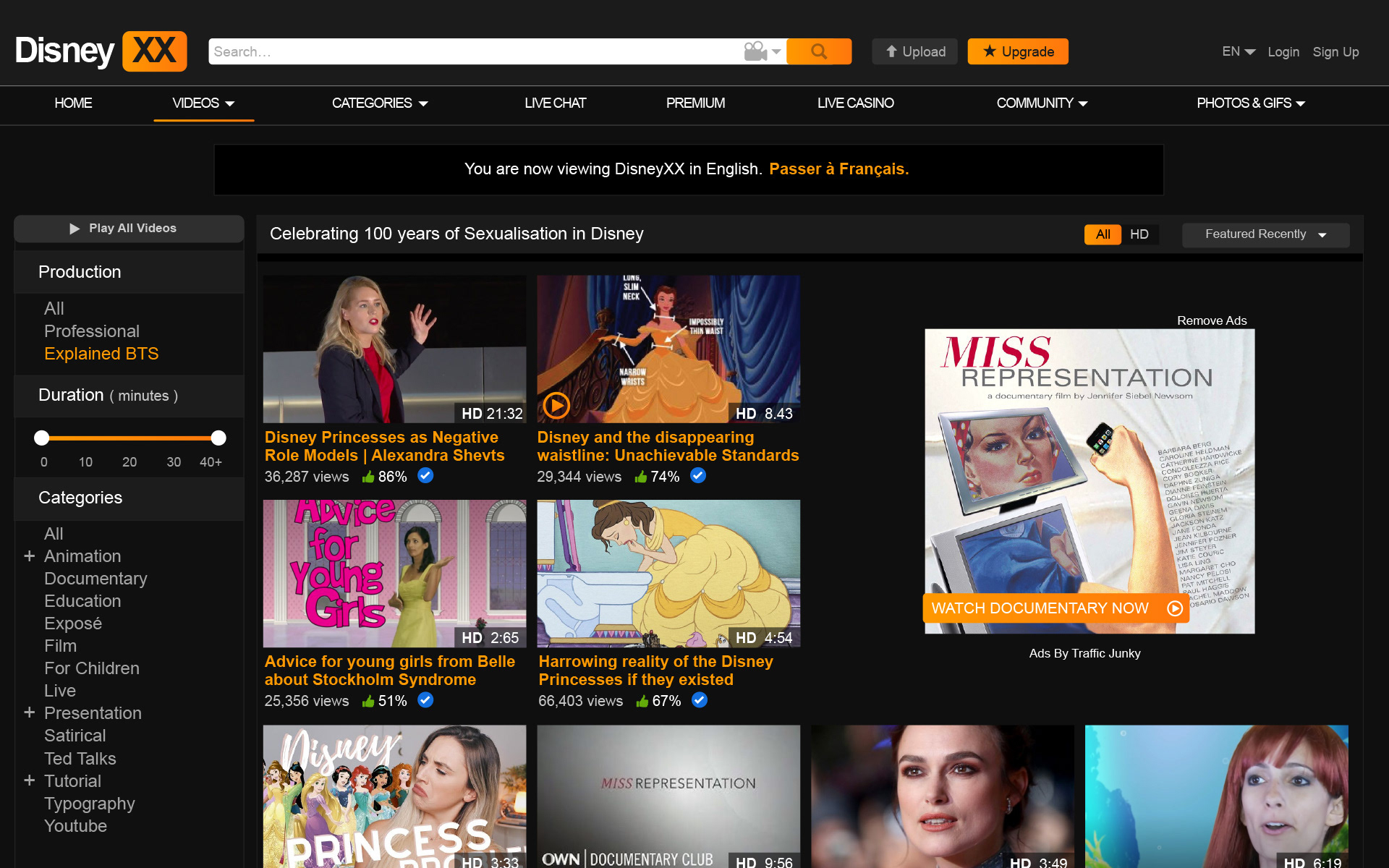This screenshot has width=1389, height=868.
Task: Select the Satirical category
Action: (x=75, y=736)
